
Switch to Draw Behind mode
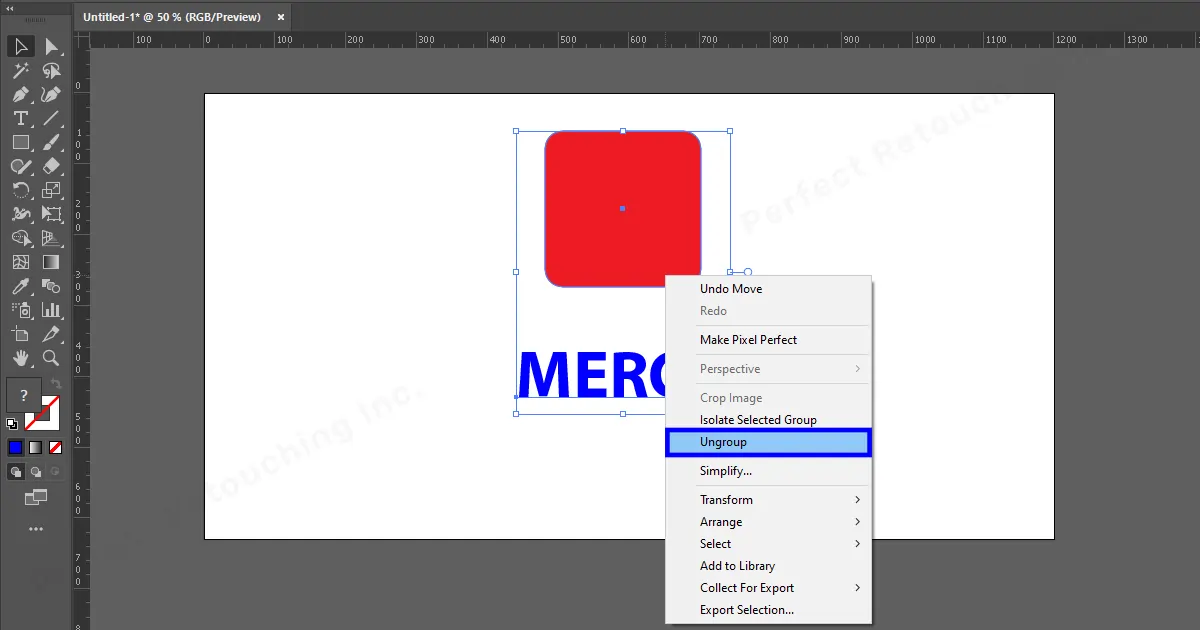tap(35, 471)
